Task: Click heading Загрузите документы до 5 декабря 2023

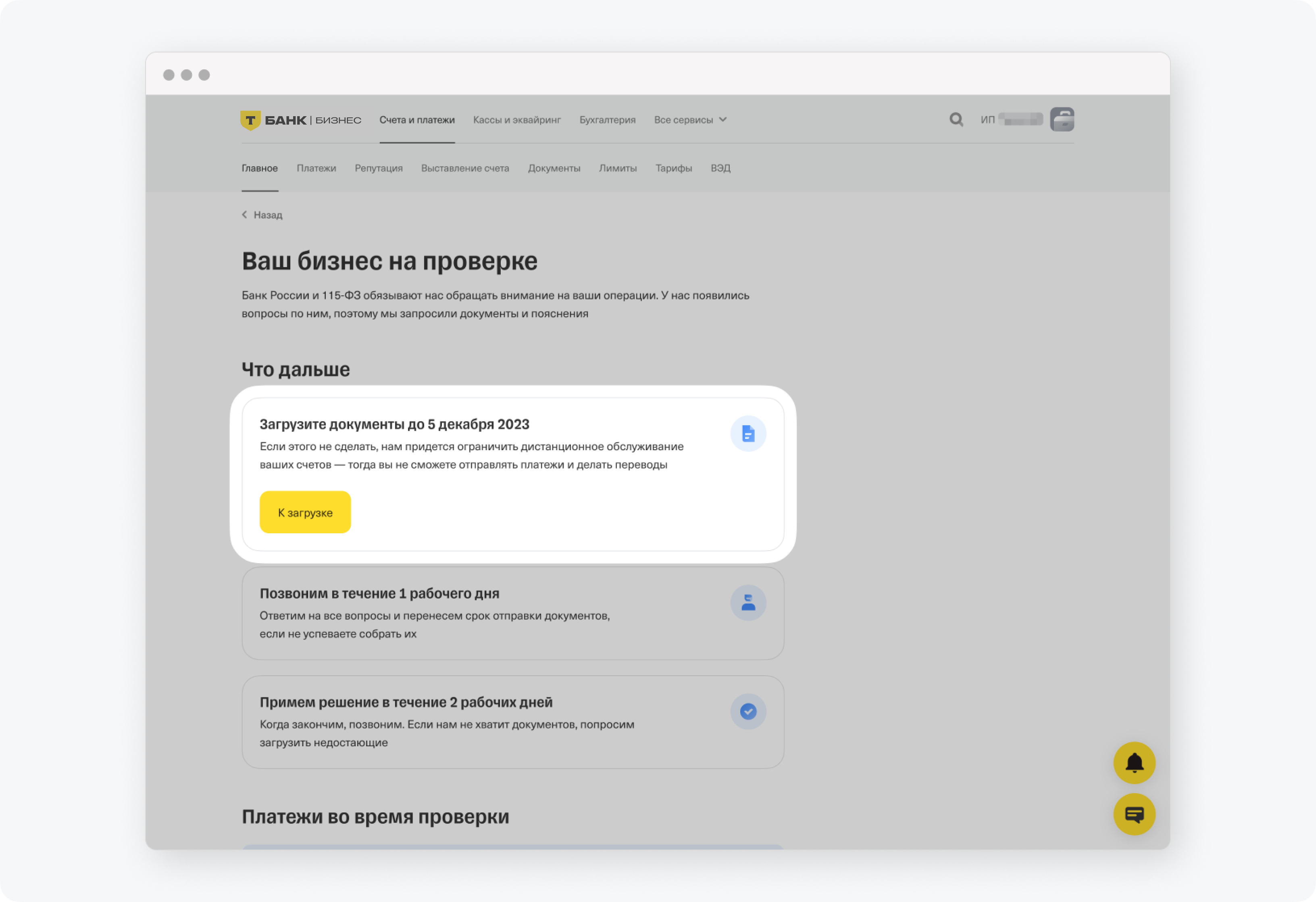Action: (x=394, y=424)
